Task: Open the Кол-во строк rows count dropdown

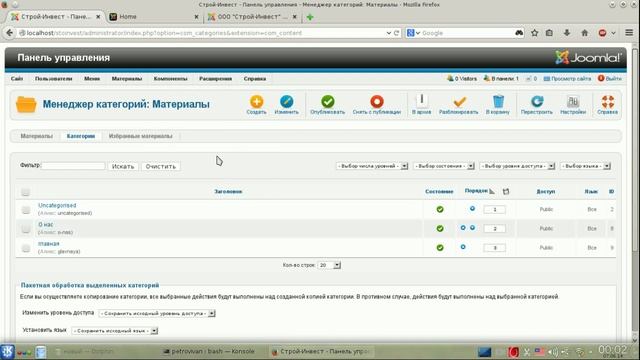Action: tap(329, 265)
